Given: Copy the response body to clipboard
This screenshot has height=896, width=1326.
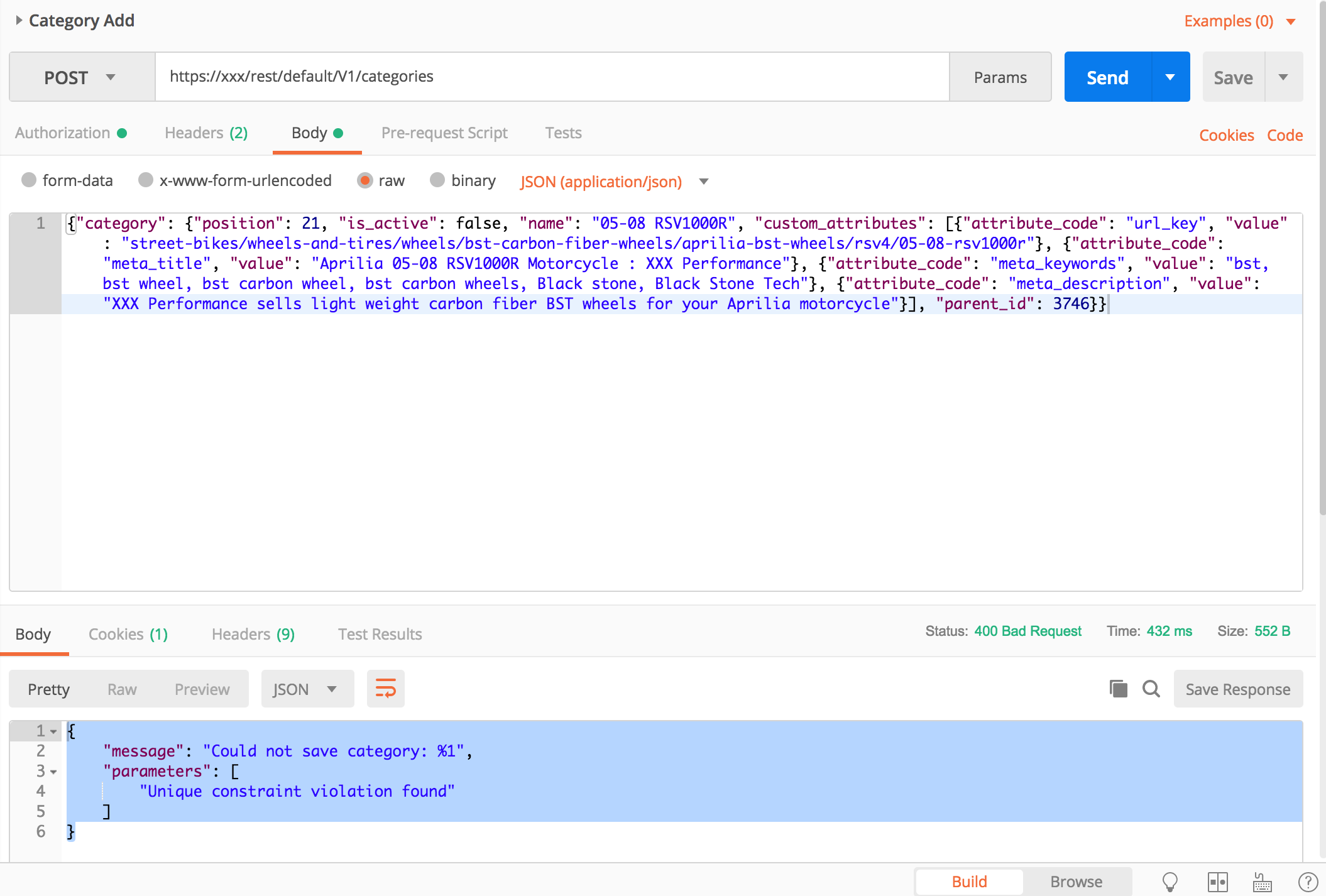Looking at the screenshot, I should pos(1118,688).
